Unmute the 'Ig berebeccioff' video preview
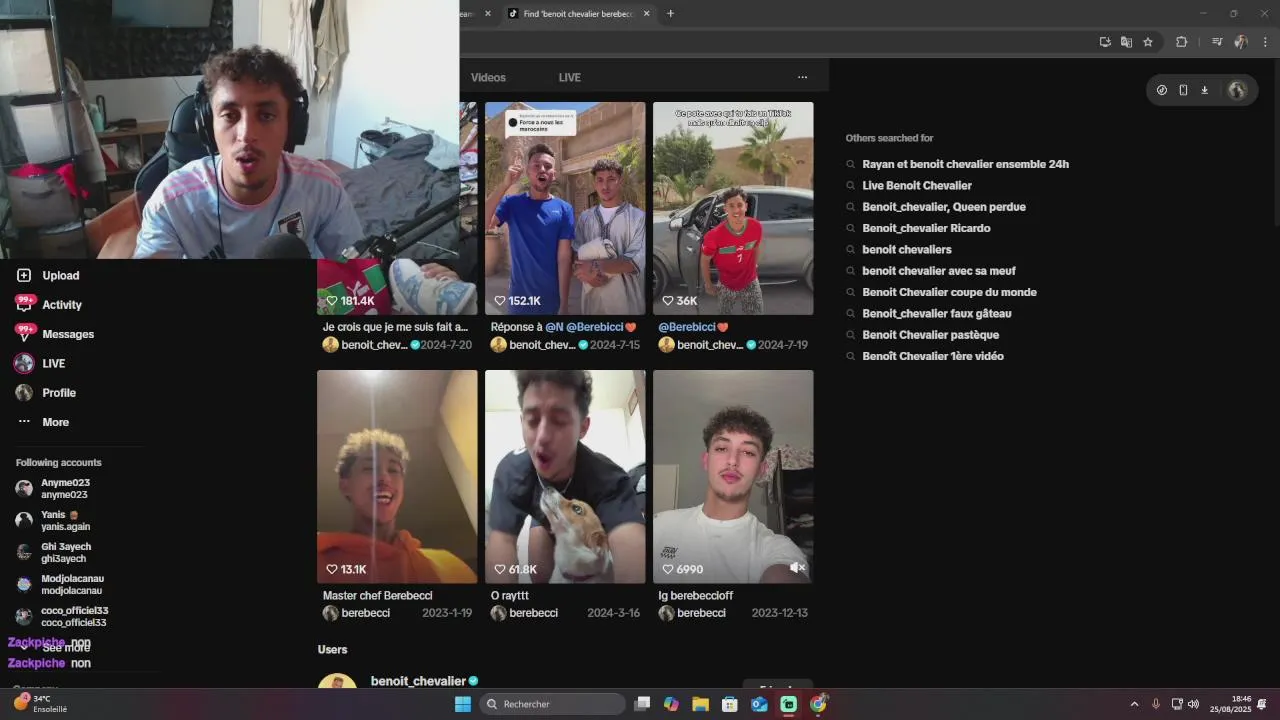 click(797, 567)
